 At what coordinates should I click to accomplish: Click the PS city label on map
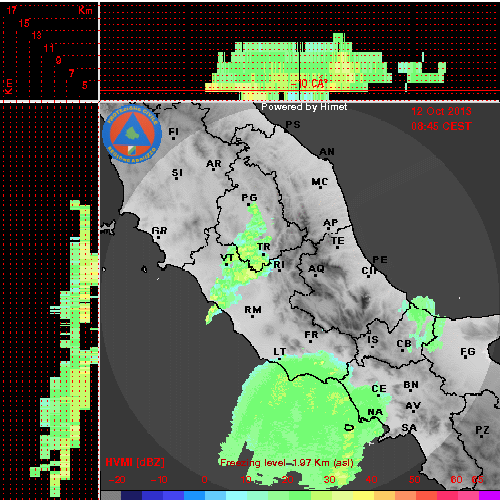(293, 125)
